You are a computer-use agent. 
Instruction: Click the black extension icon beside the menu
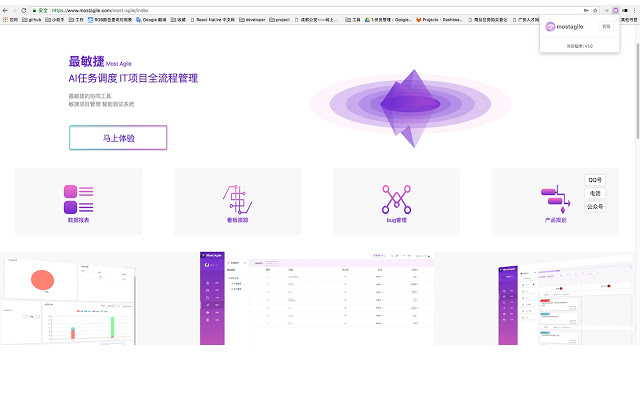[624, 10]
